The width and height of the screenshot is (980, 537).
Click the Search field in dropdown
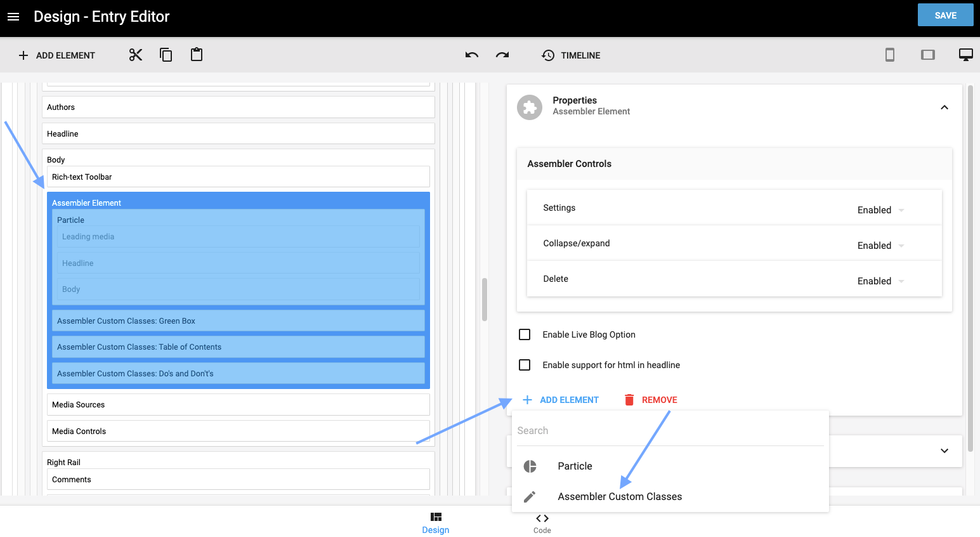click(668, 431)
